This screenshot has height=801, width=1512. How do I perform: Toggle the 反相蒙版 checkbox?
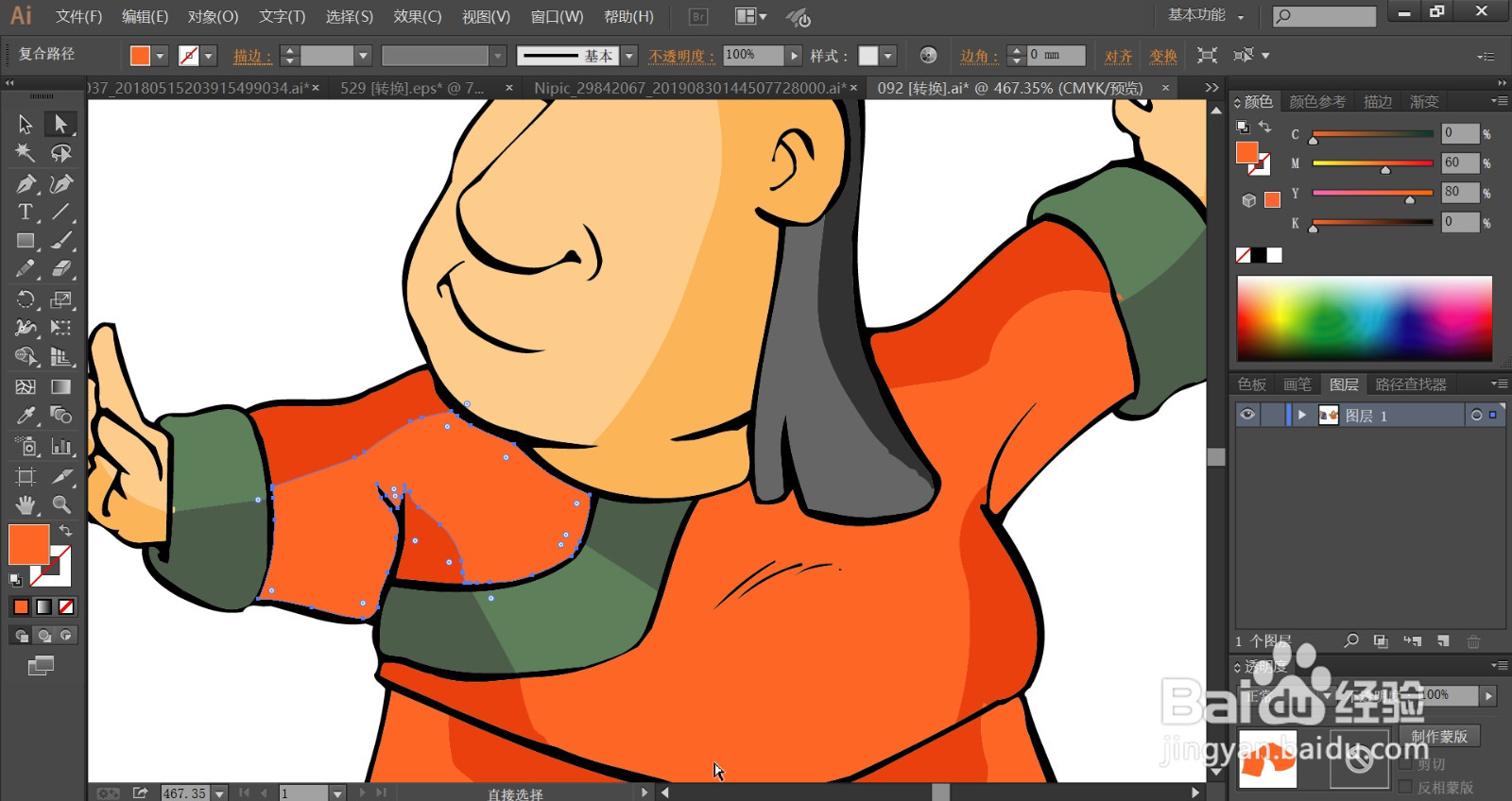pyautogui.click(x=1405, y=787)
